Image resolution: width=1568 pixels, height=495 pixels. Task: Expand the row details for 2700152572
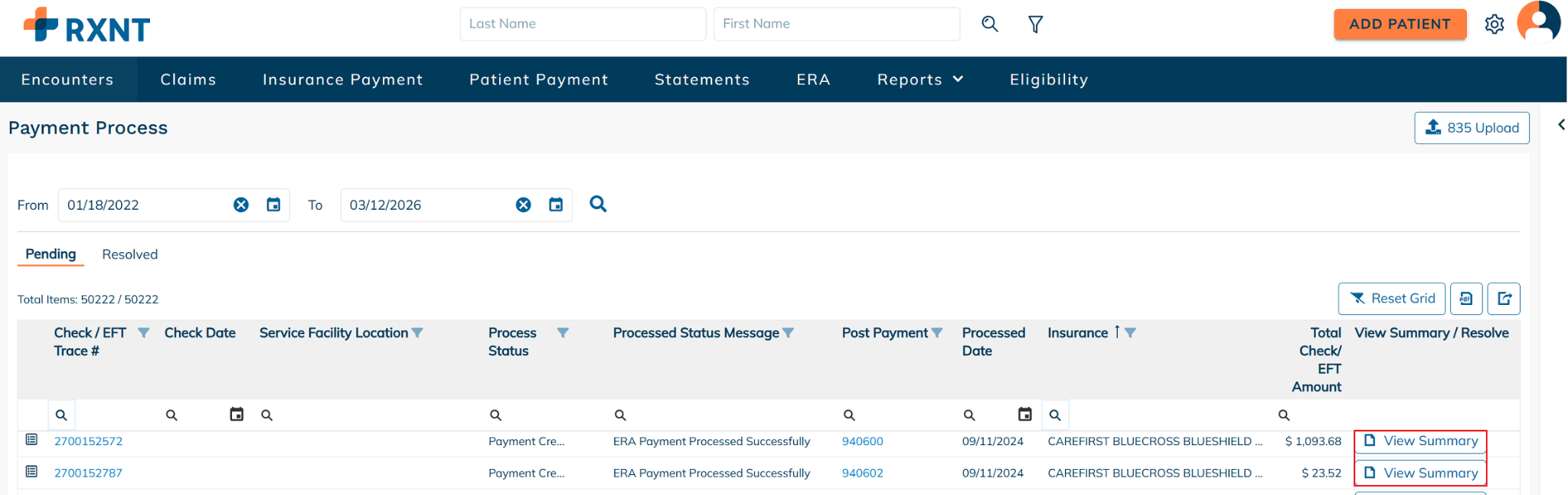[31, 440]
